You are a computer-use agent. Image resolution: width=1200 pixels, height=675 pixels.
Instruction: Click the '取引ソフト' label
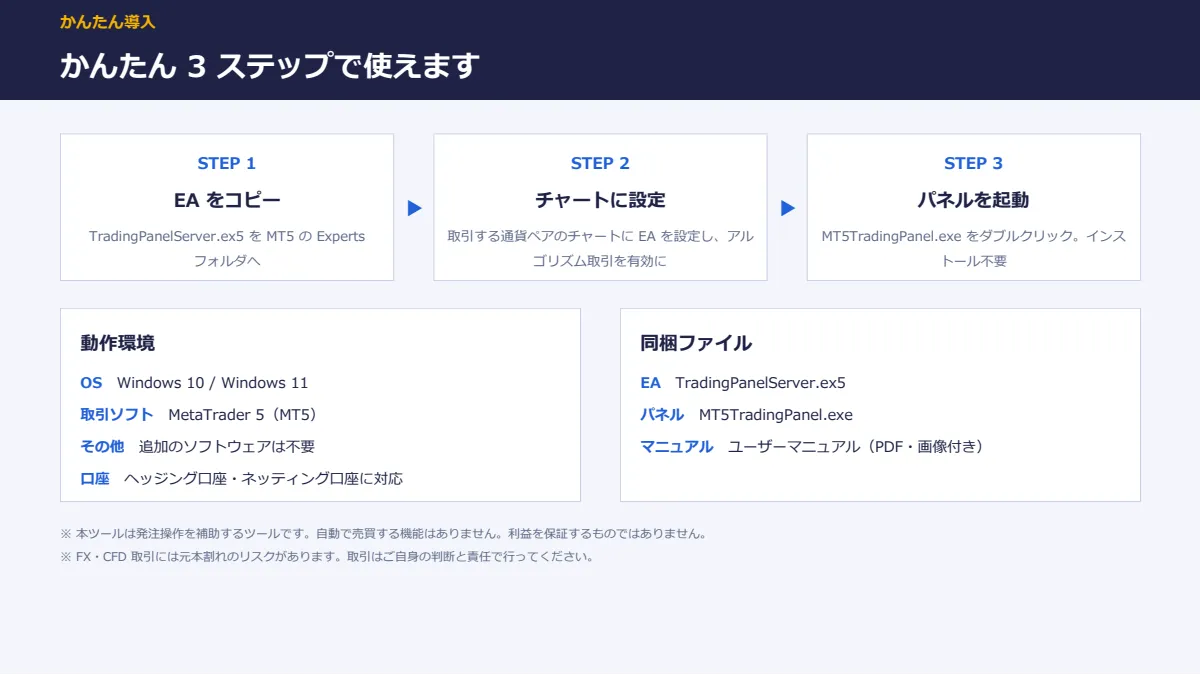point(117,415)
